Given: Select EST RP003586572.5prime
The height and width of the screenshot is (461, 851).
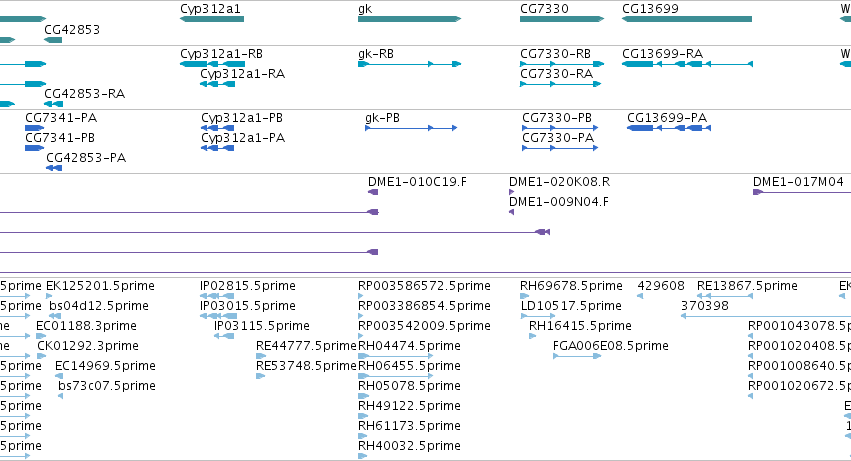Looking at the screenshot, I should pyautogui.click(x=424, y=286).
